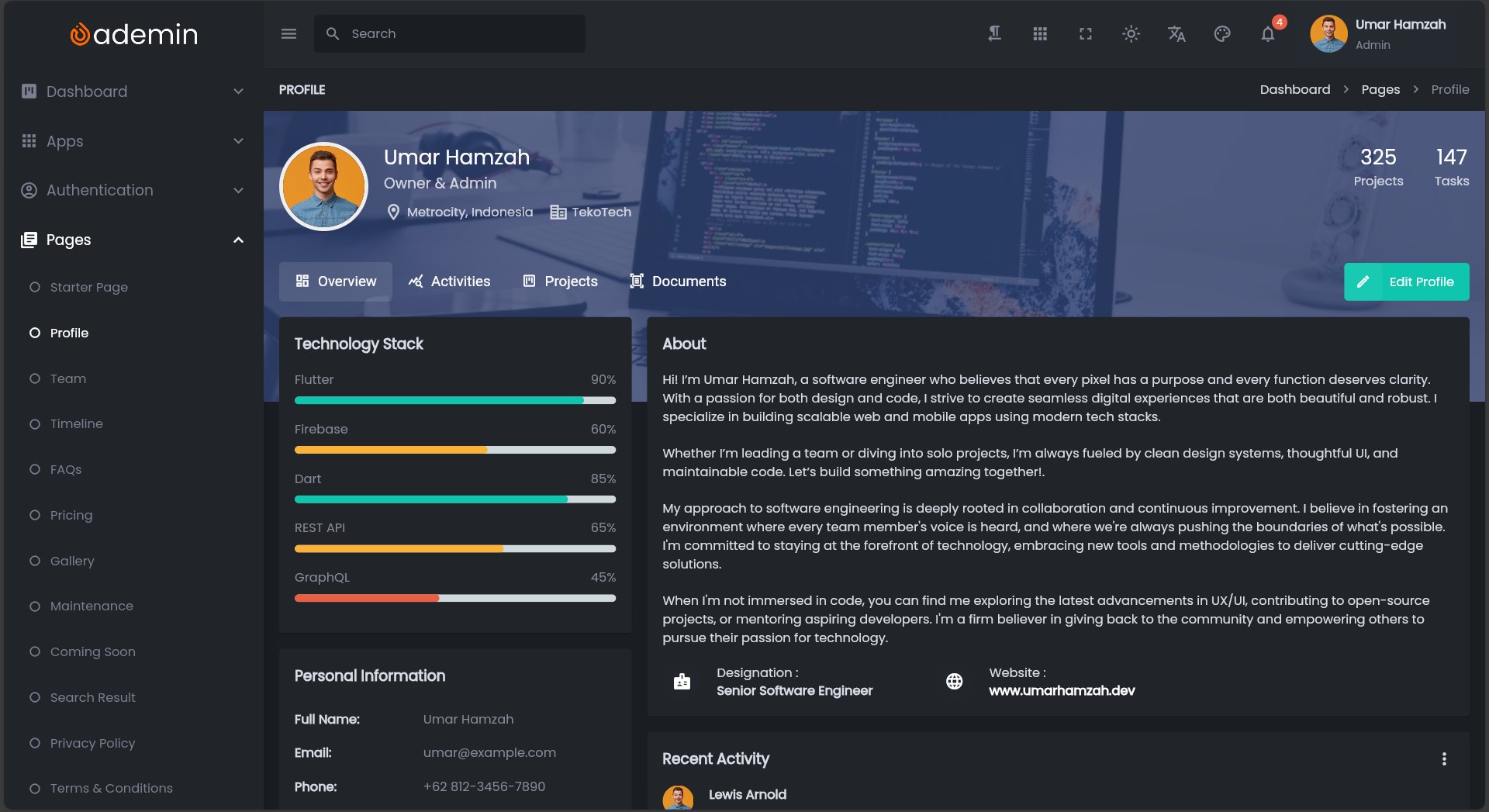Click the Flutter 90% progress bar
The width and height of the screenshot is (1489, 812).
coord(454,401)
